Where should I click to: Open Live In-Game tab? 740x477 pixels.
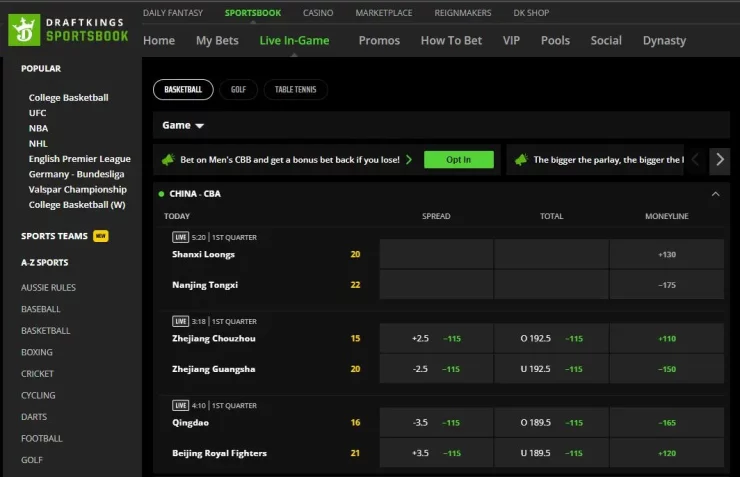pos(294,41)
